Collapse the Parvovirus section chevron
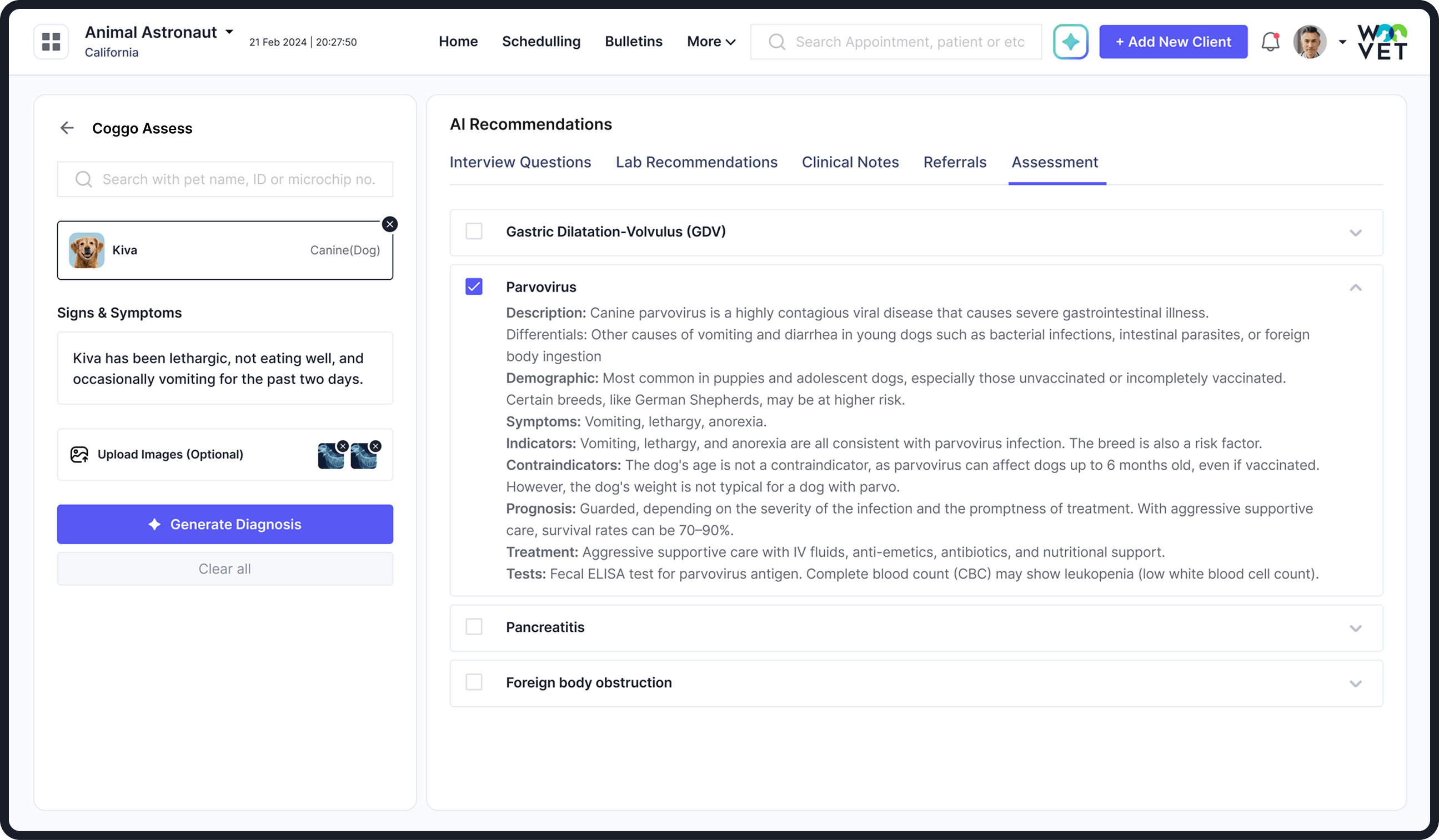 1355,288
